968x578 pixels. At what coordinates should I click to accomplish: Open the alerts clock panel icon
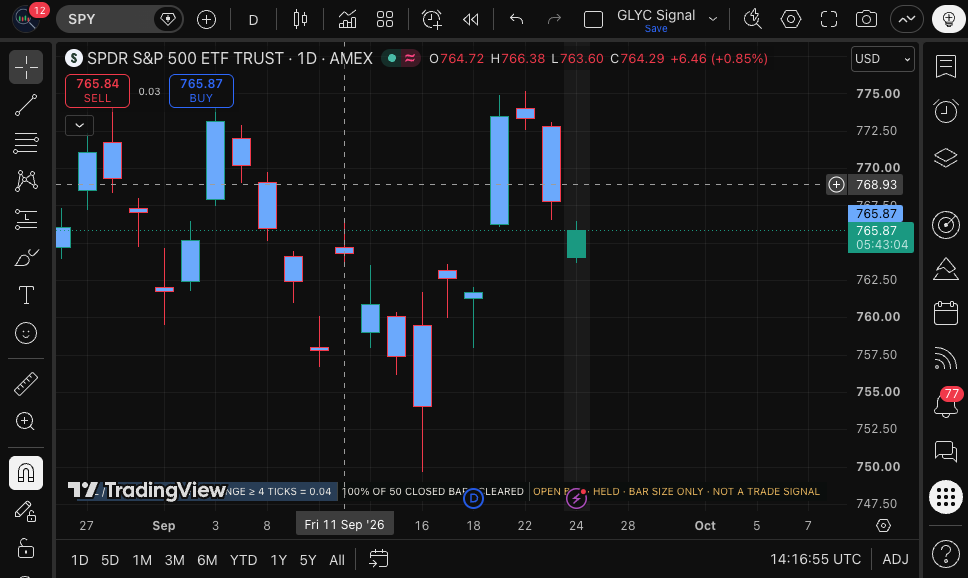(946, 112)
